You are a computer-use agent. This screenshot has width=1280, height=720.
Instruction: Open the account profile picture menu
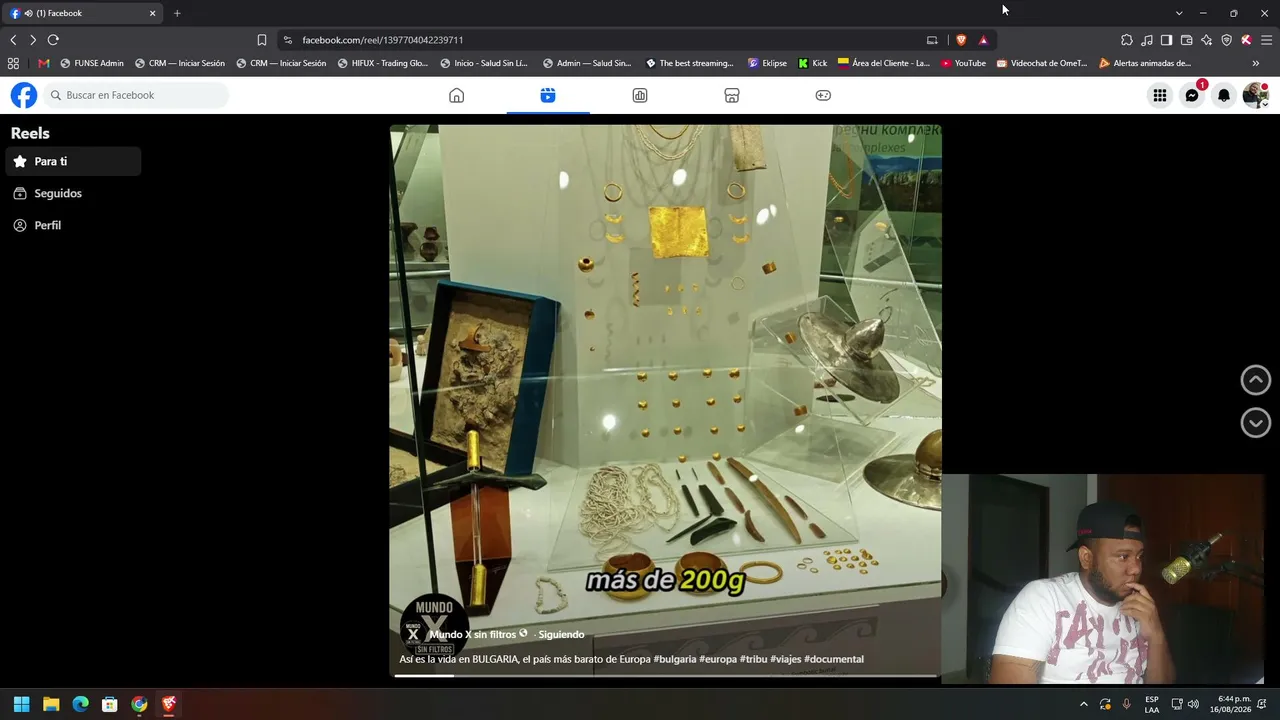pos(1255,95)
